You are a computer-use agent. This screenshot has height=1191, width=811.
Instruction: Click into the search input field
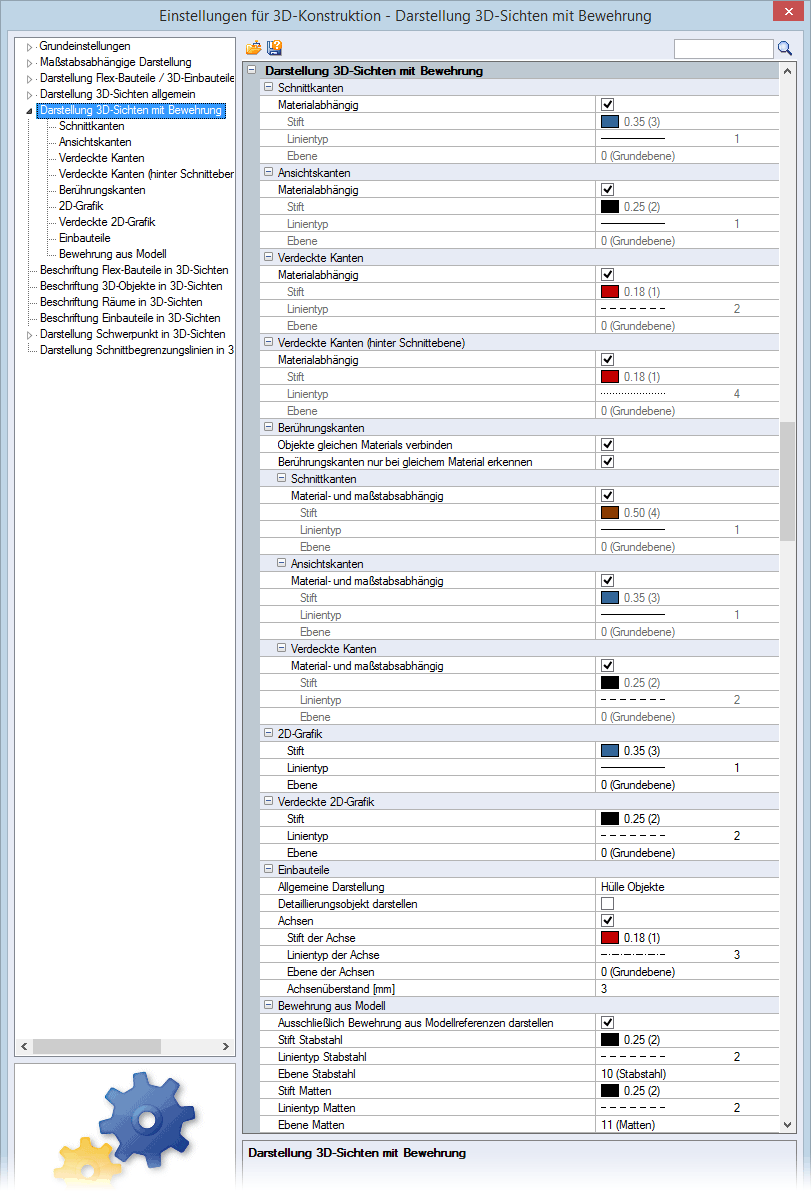pos(723,49)
